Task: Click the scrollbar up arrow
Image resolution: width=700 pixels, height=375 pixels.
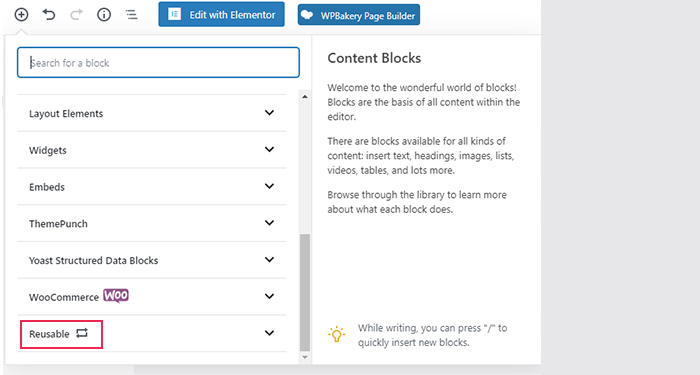Action: tap(305, 96)
